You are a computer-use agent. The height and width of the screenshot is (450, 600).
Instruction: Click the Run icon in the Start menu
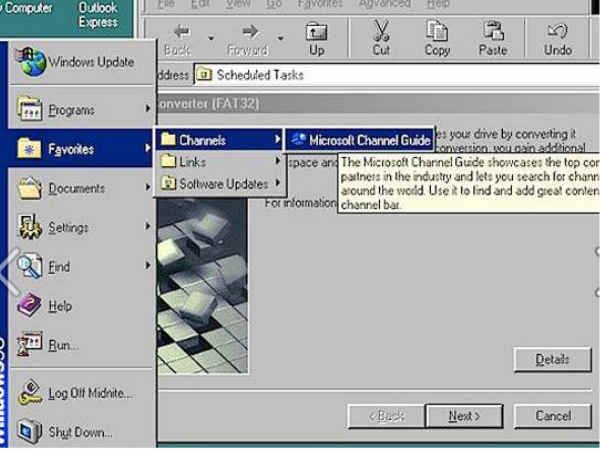coord(29,344)
